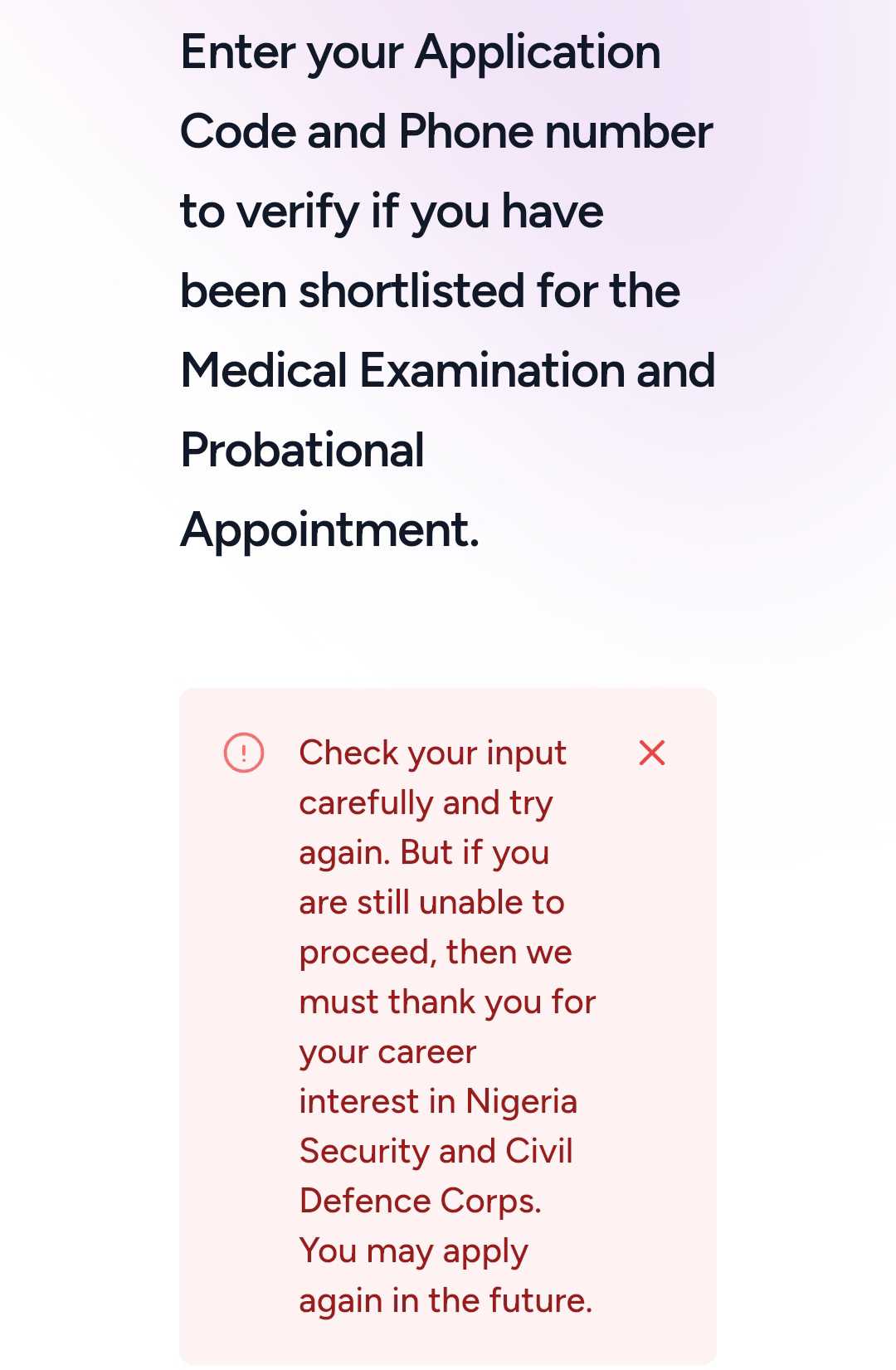Click the text 'Nigeria Security and Civil Defence Corps'
This screenshot has width=896, height=1370.
[x=436, y=1152]
